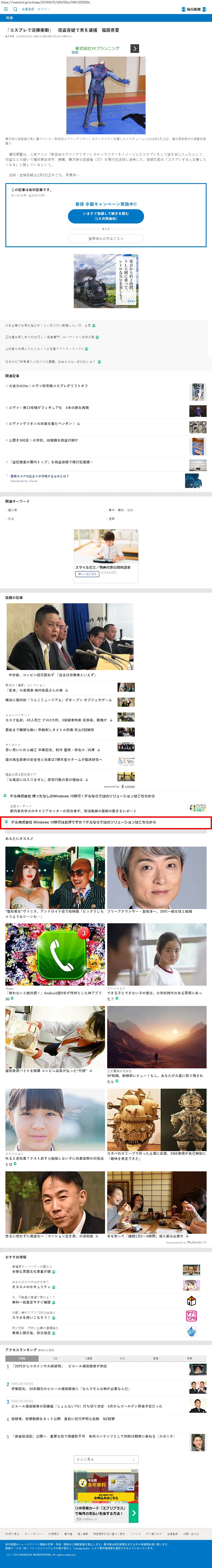Open rank 3 「しょんないTV」打ち切り決定 article
212x1568 pixels.
[x=87, y=1407]
